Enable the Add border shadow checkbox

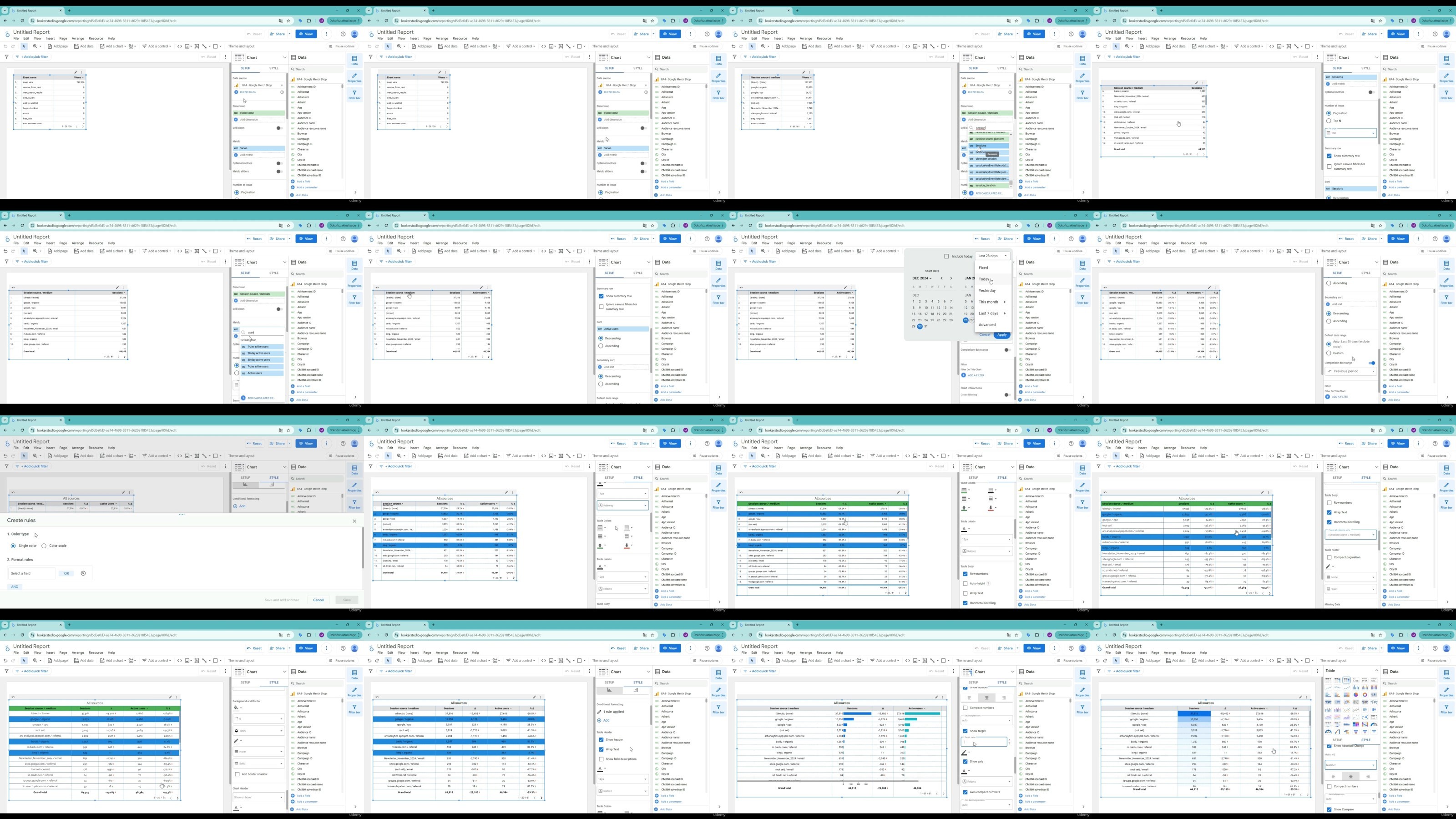(x=238, y=774)
